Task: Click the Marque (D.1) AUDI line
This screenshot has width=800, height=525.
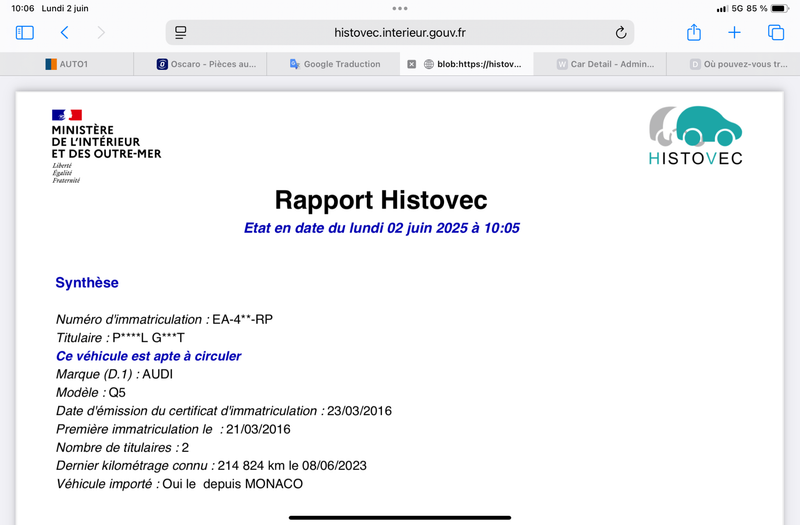Action: pyautogui.click(x=114, y=374)
